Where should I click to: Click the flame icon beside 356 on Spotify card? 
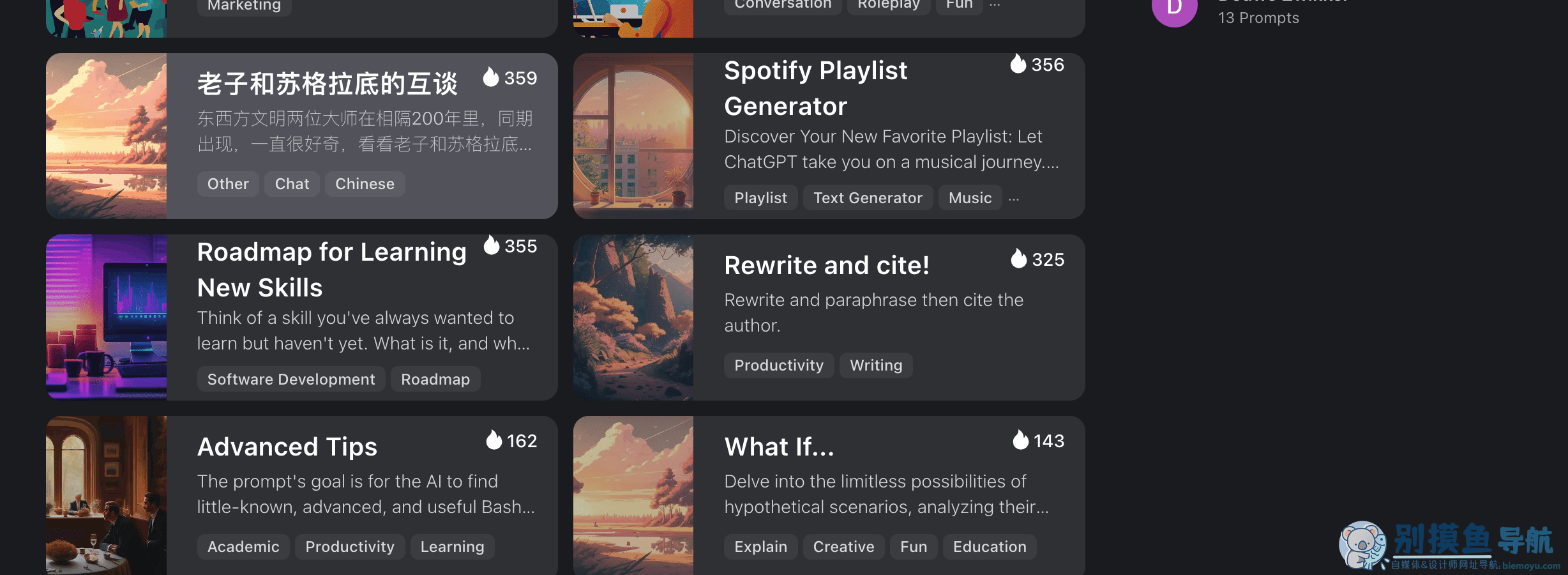(x=1018, y=64)
